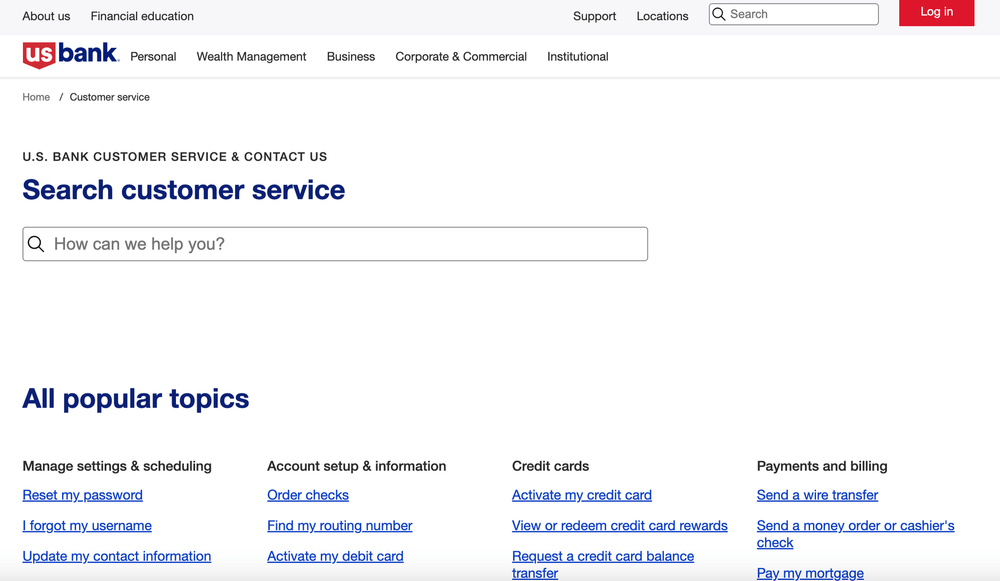Open Activate my debit card link
Viewport: 1000px width, 581px height.
pos(335,556)
